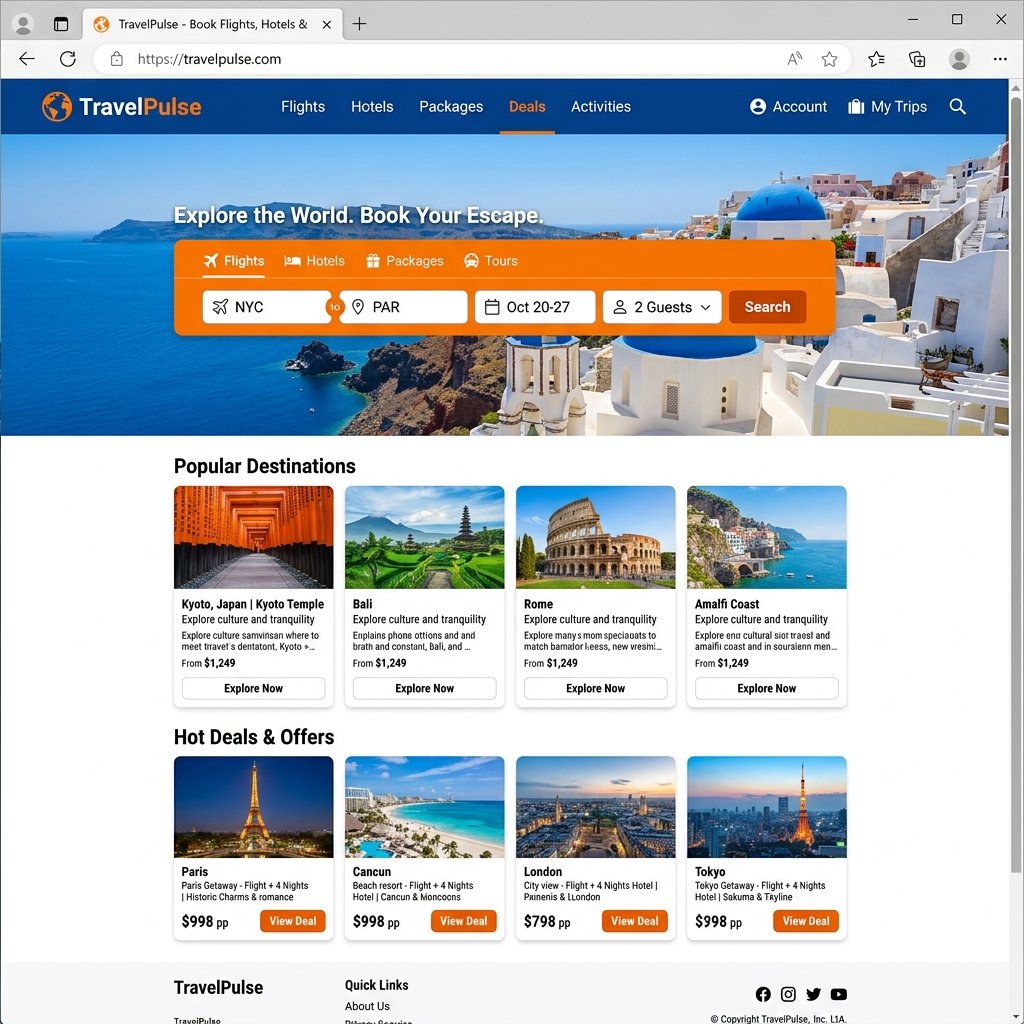This screenshot has height=1024, width=1024.
Task: Close the TravelPulse browser tab
Action: coord(327,24)
